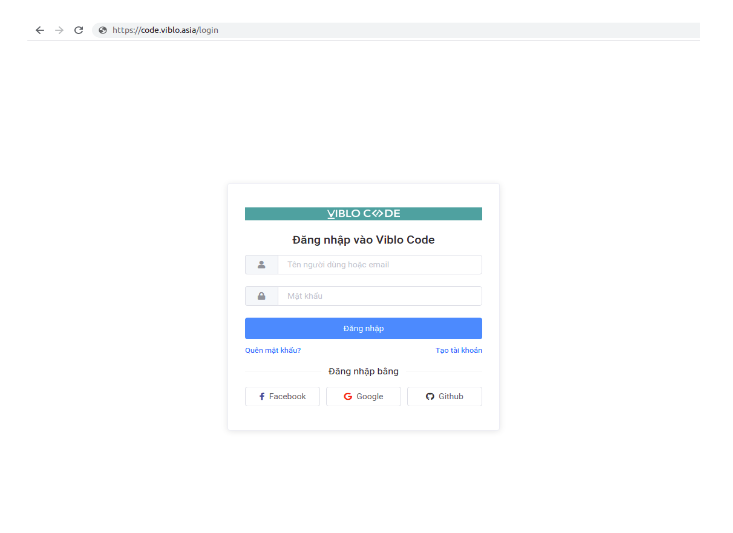Click the globe site info icon
The width and height of the screenshot is (733, 533).
pos(103,30)
